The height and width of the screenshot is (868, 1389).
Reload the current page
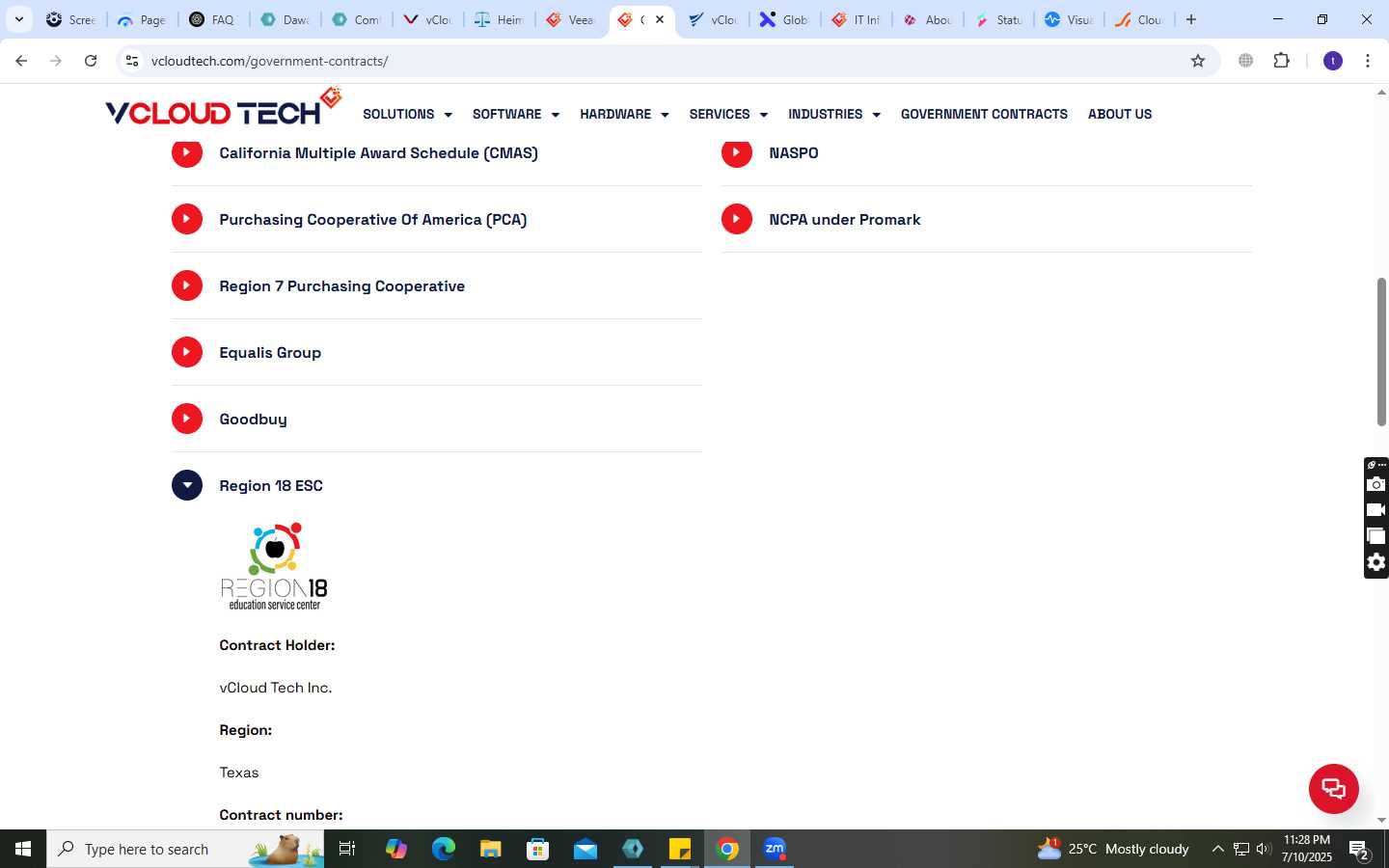[91, 61]
